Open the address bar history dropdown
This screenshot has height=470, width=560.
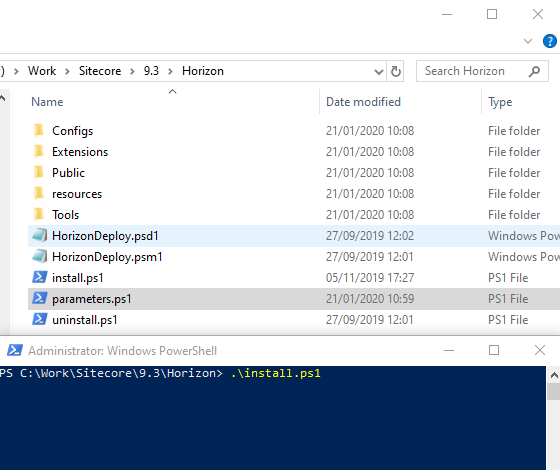tap(379, 72)
